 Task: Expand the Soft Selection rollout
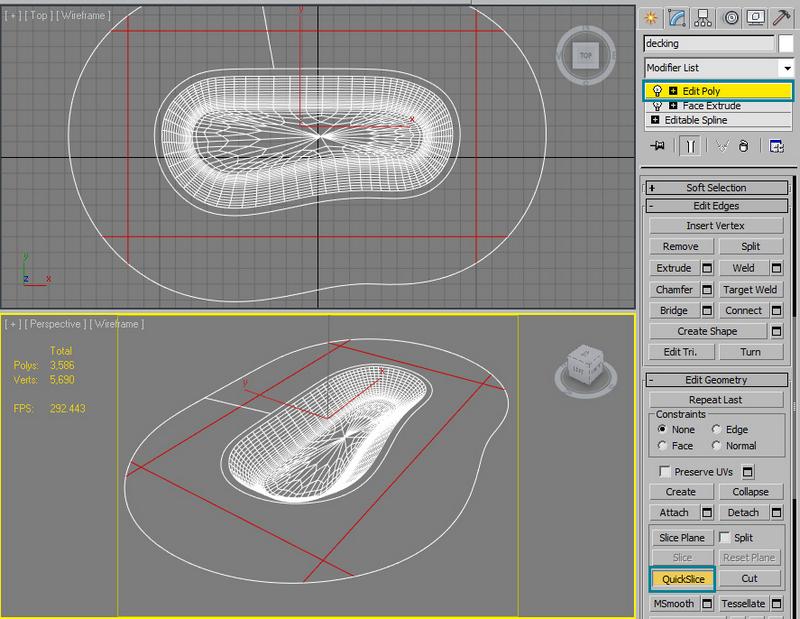click(716, 187)
